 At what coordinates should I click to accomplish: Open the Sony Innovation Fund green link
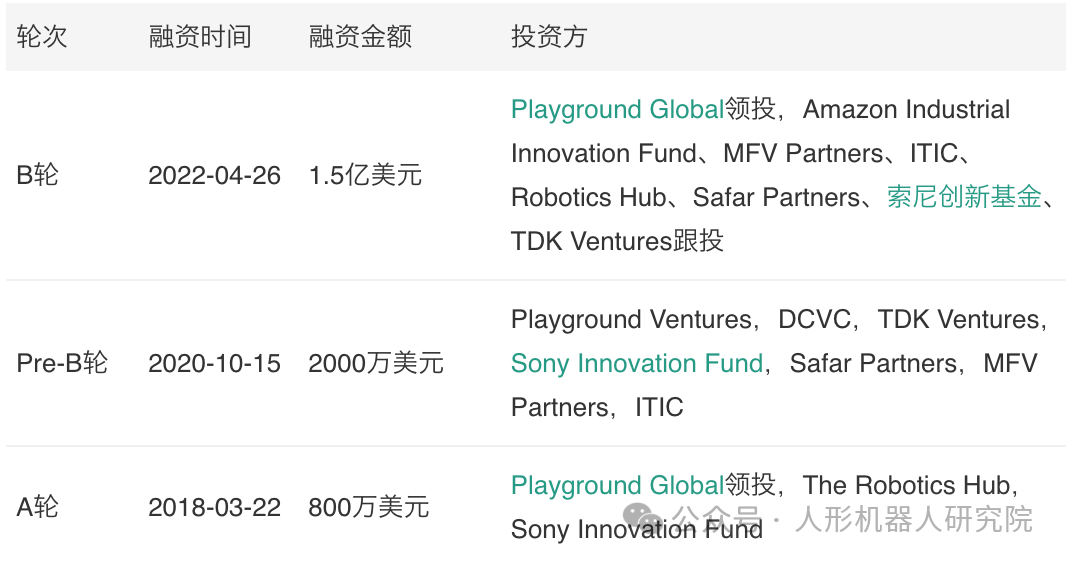pos(637,364)
